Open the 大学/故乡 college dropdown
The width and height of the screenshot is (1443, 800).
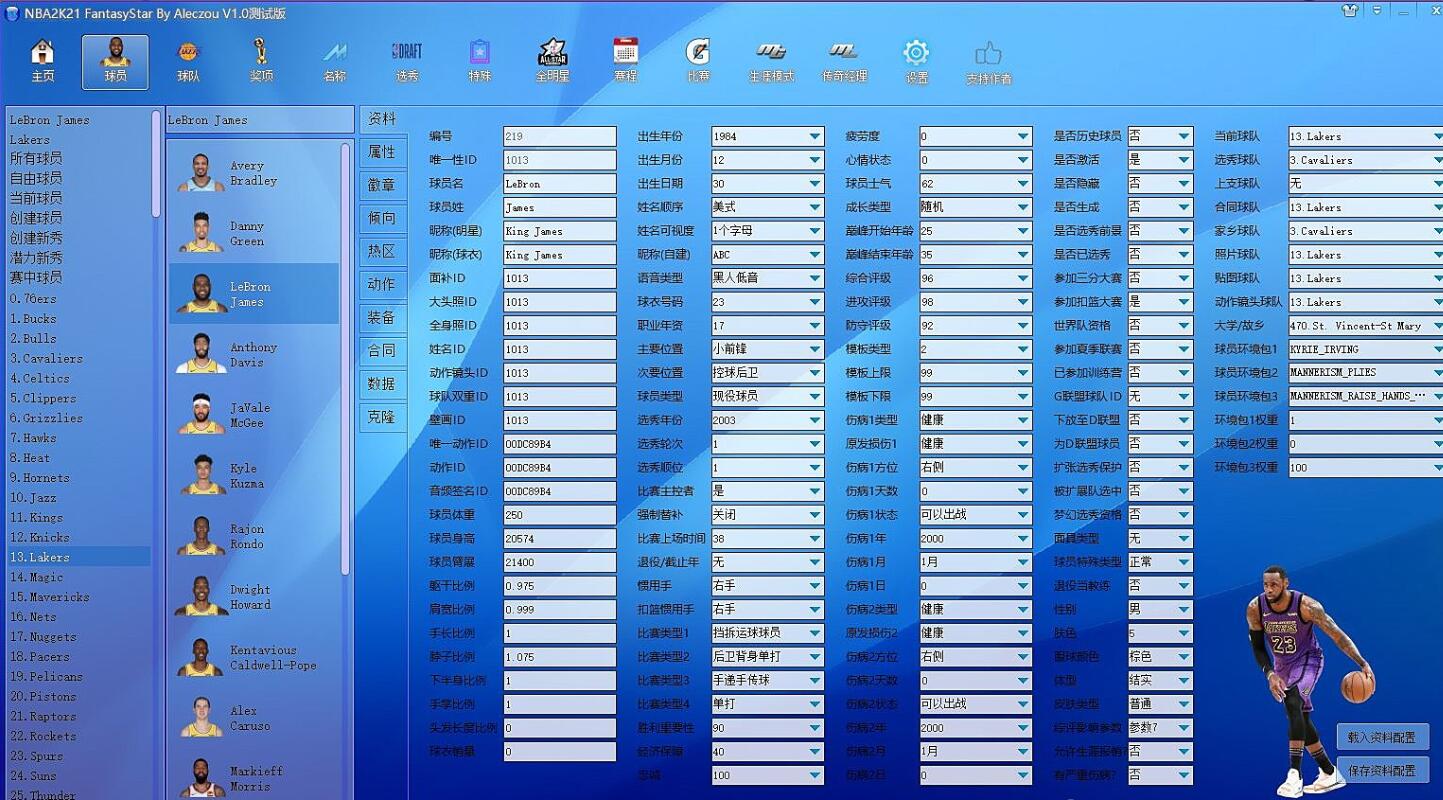[1365, 325]
